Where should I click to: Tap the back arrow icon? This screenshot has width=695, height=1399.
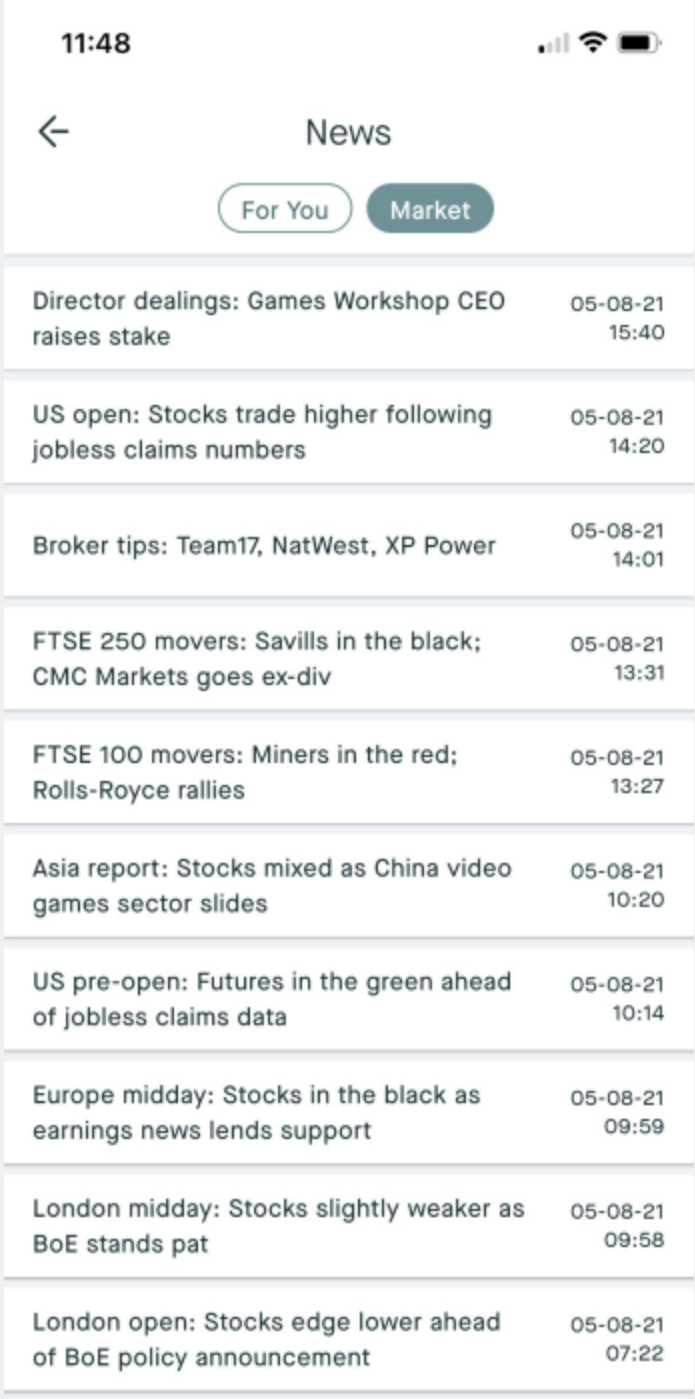53,132
